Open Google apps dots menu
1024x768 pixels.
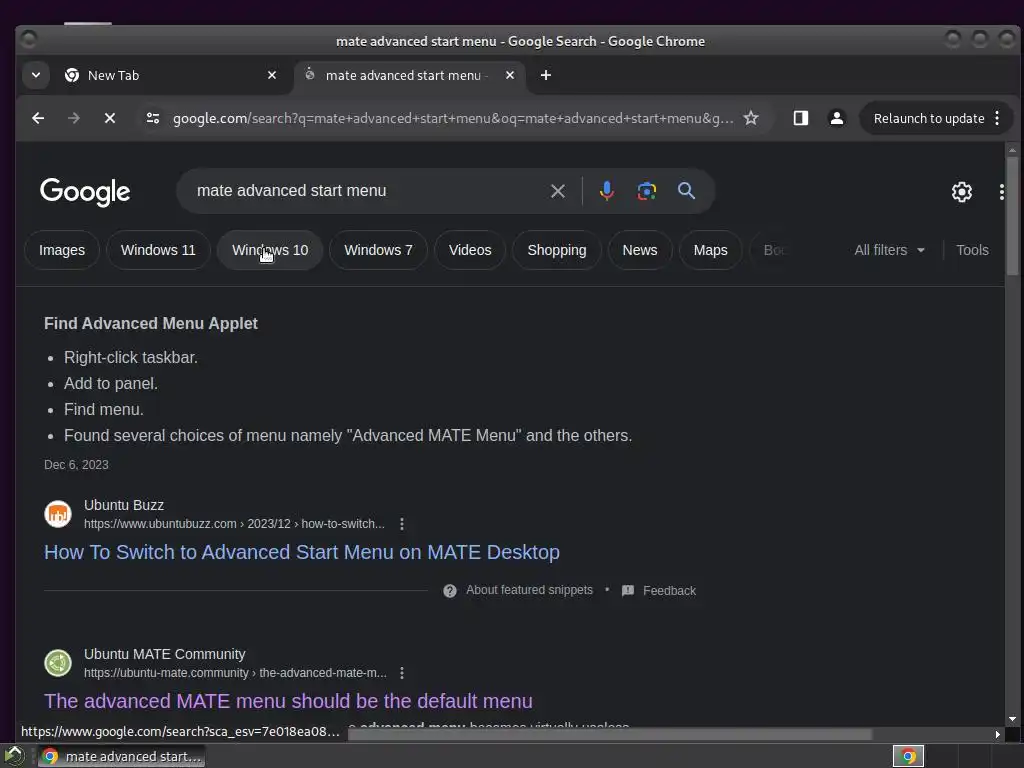(1001, 192)
